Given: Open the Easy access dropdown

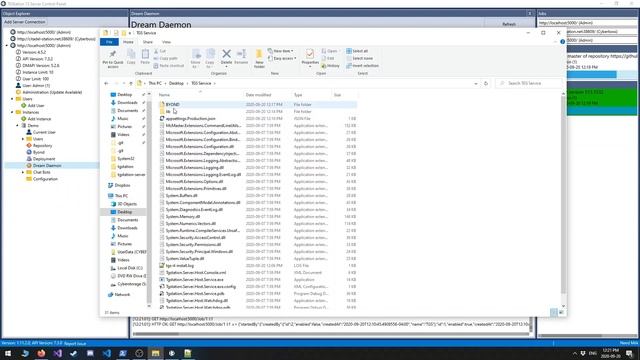Looking at the screenshot, I should pos(282,58).
